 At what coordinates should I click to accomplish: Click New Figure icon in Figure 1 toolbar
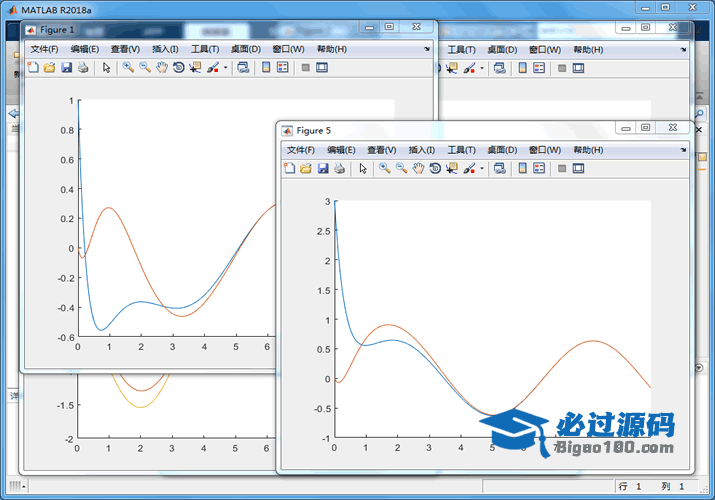[33, 67]
